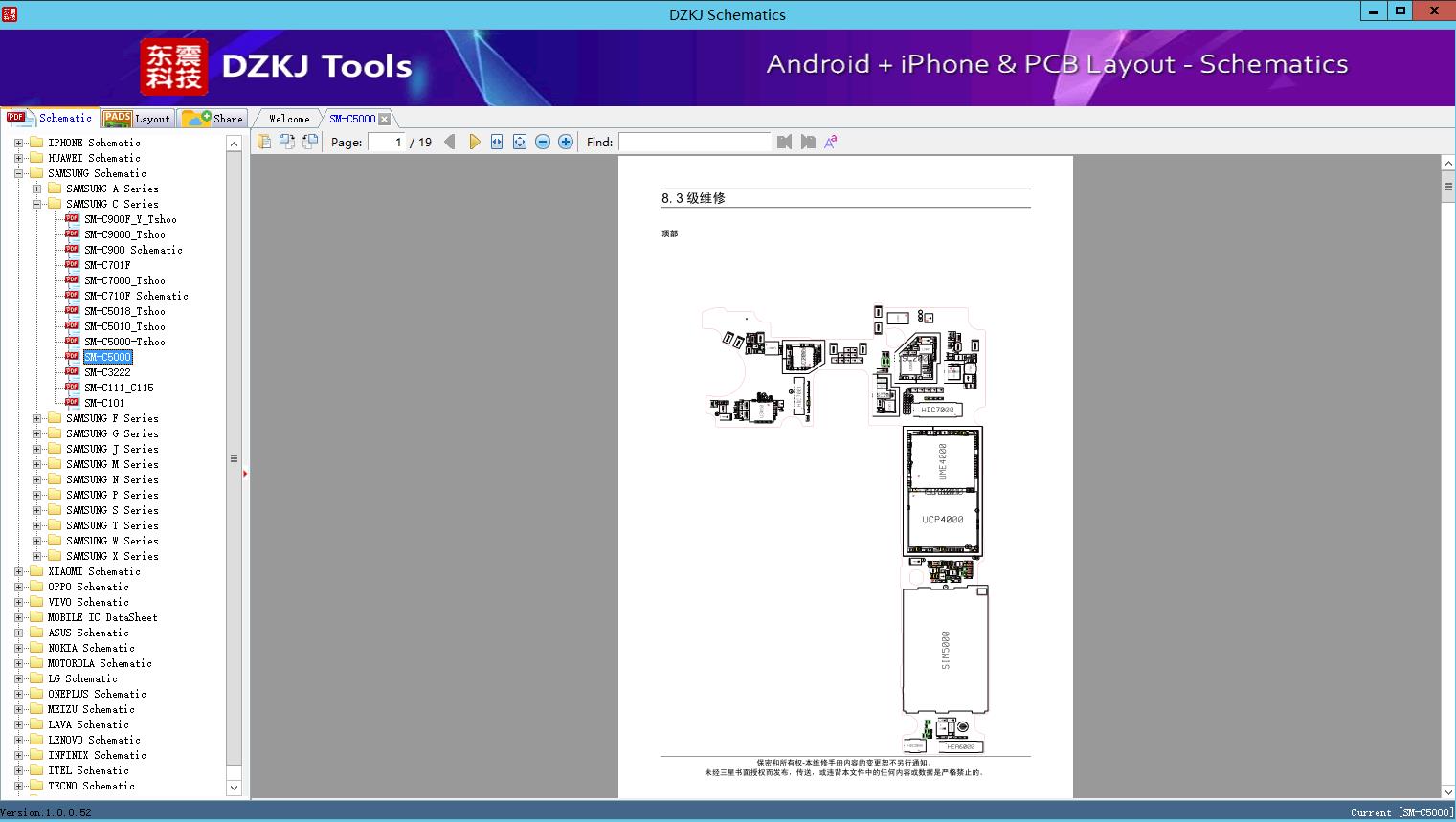This screenshot has height=822, width=1456.
Task: Go to previous page arrow
Action: (x=450, y=142)
